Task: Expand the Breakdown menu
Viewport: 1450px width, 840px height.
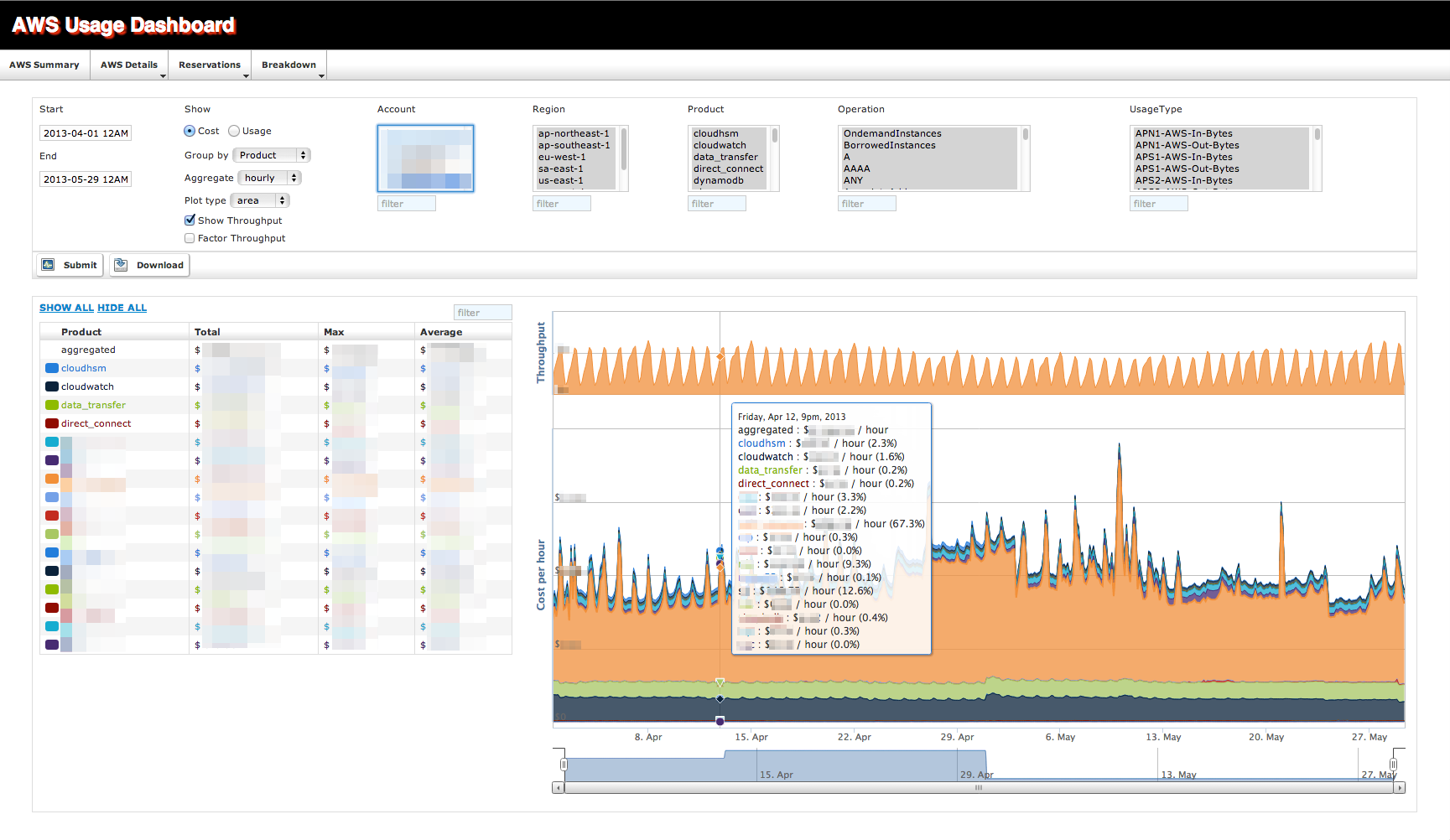Action: pos(289,65)
